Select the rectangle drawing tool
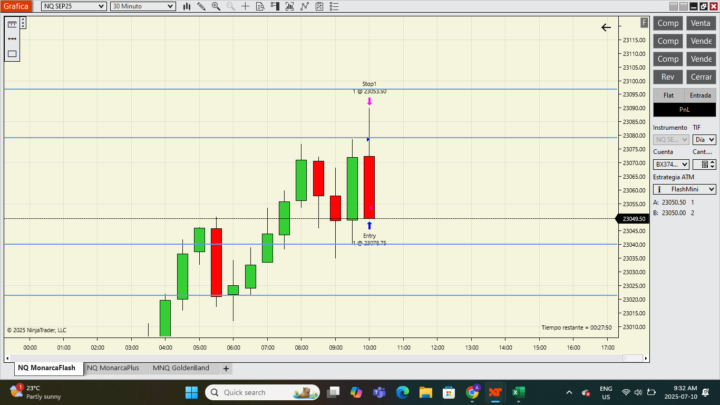 [12, 54]
